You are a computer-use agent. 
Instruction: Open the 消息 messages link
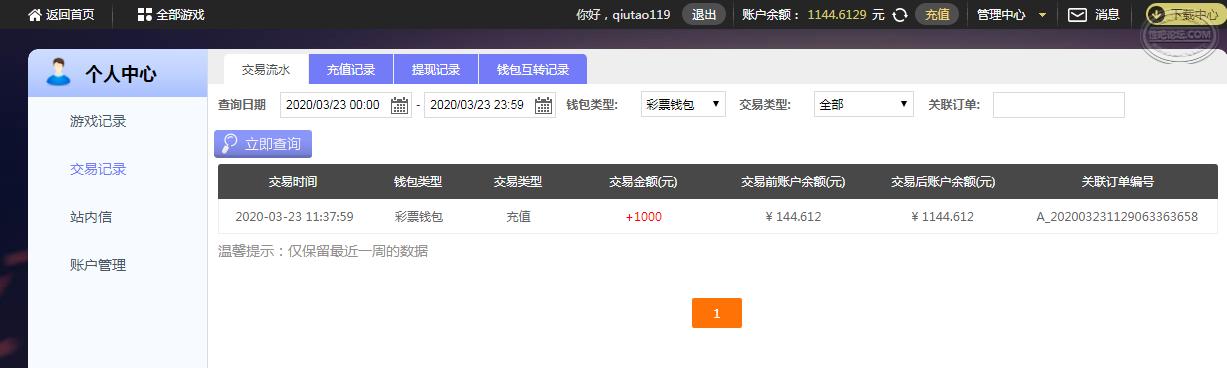pyautogui.click(x=1107, y=15)
